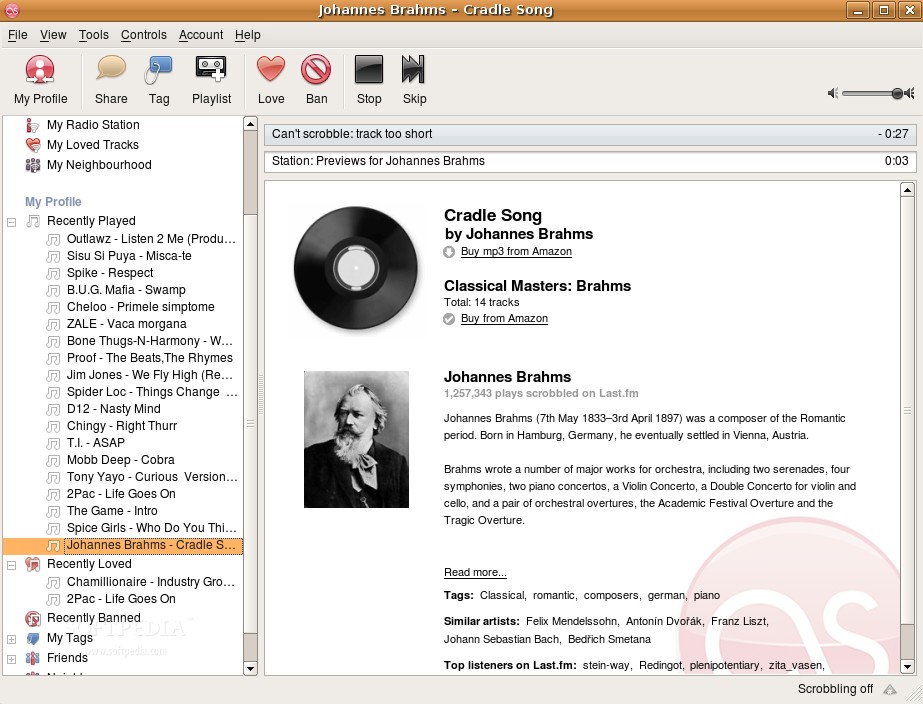923x704 pixels.
Task: Click album Buy from Amazon link
Action: [x=504, y=318]
